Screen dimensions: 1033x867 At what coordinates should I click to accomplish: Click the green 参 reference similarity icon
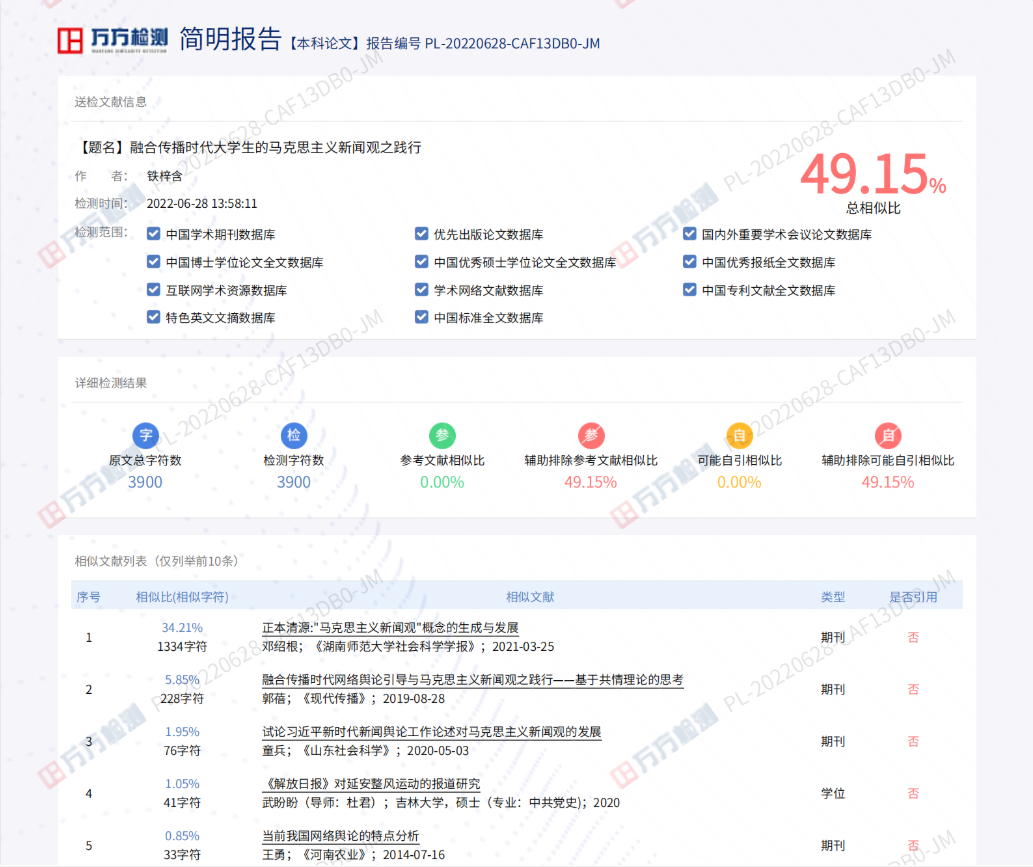[x=443, y=435]
